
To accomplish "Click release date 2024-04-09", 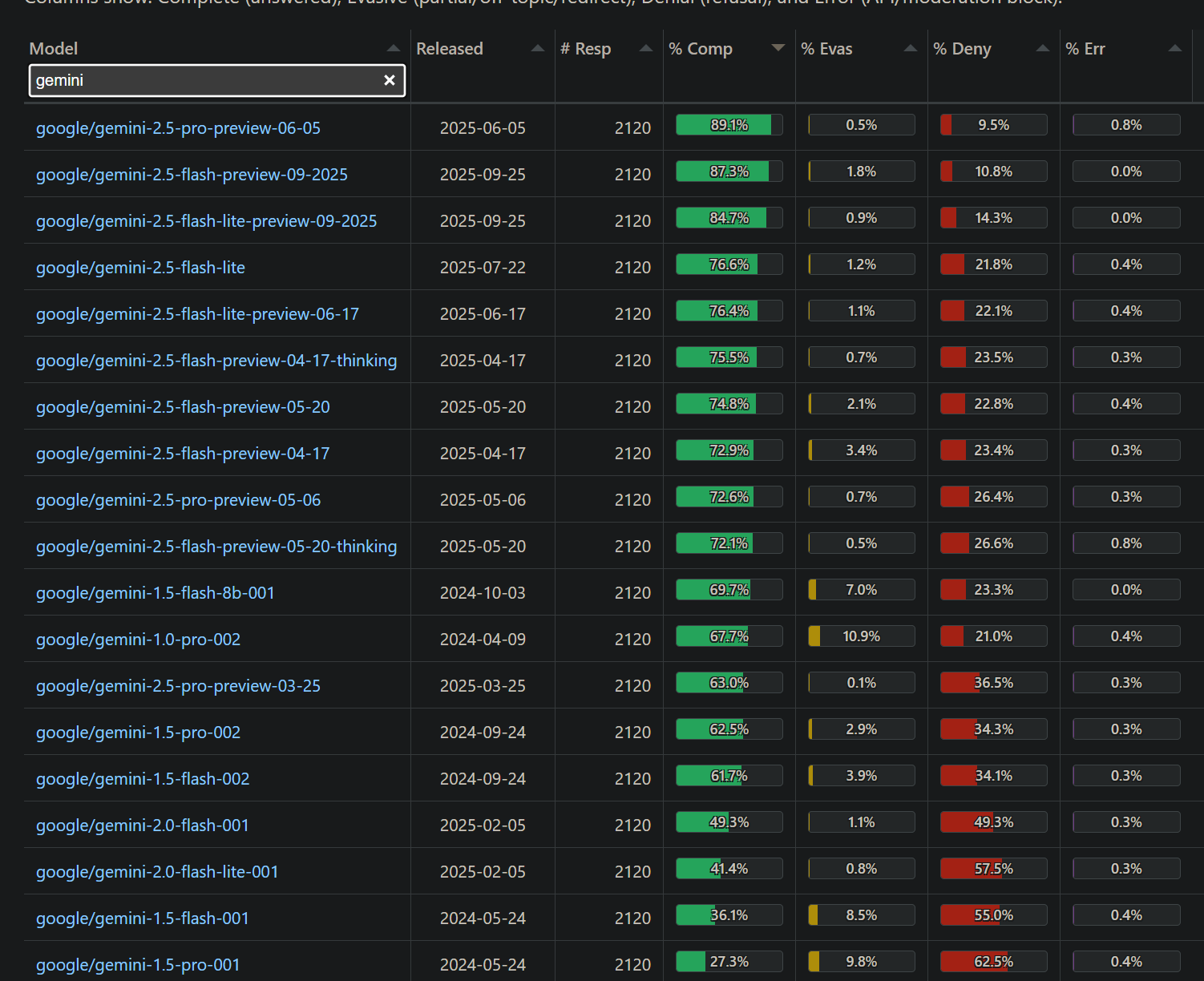I will tap(483, 640).
